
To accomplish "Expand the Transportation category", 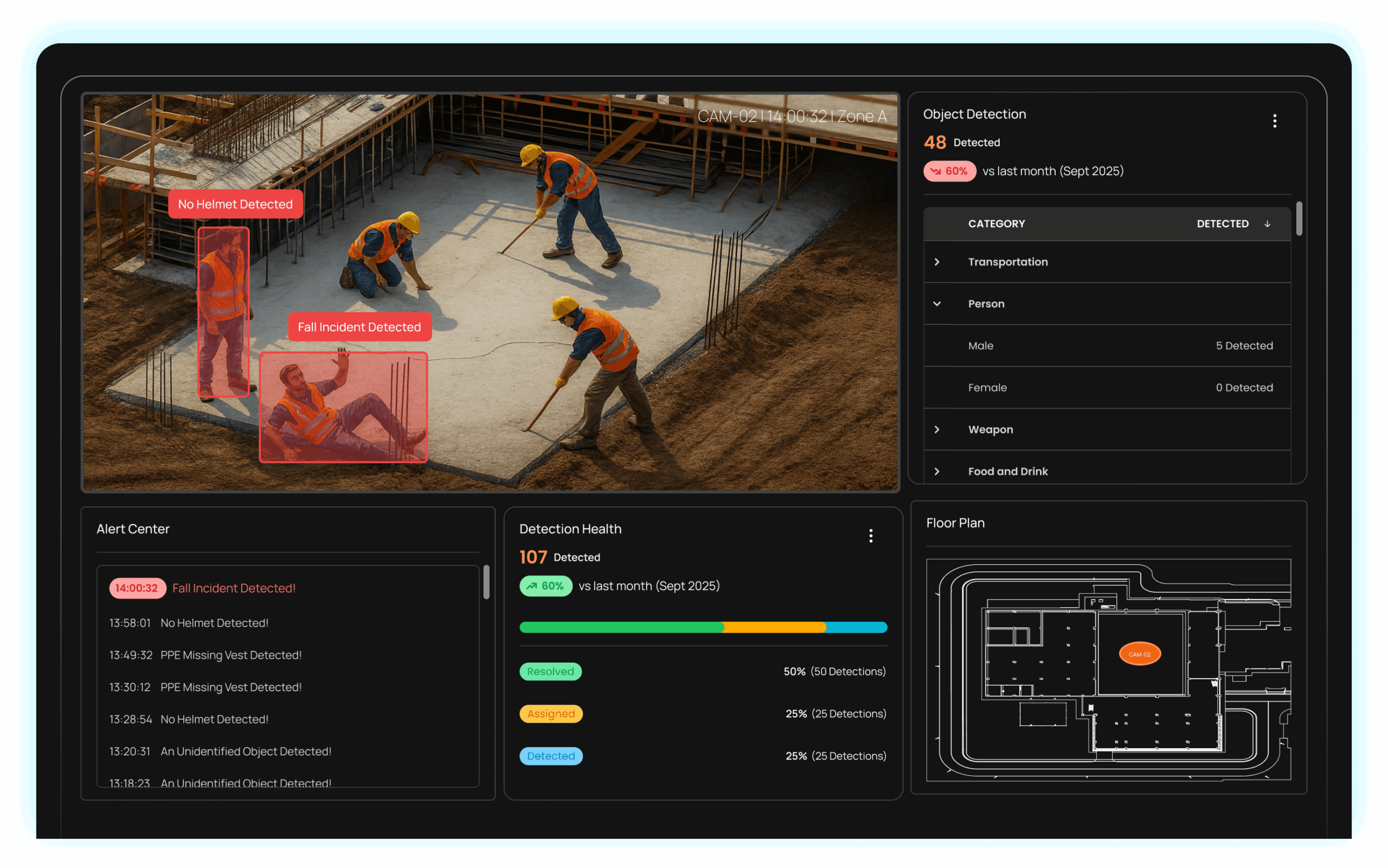I will pyautogui.click(x=937, y=262).
